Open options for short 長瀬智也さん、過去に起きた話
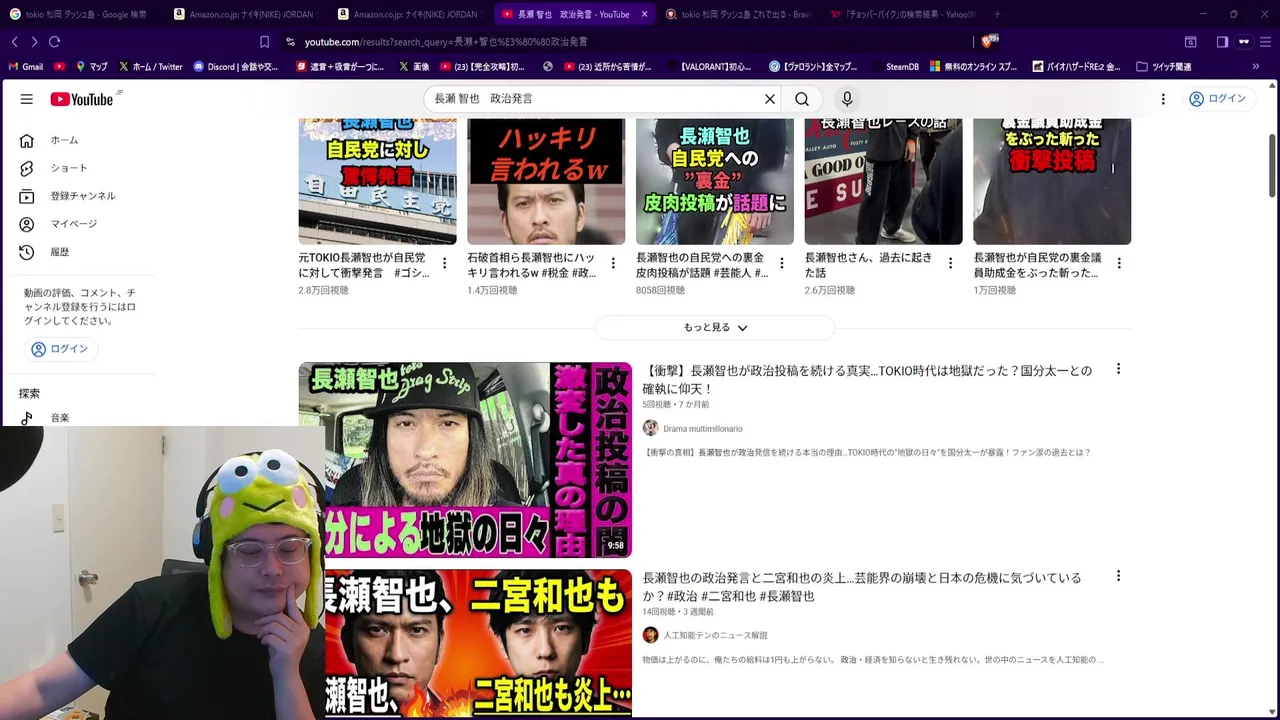This screenshot has width=1280, height=720. pos(950,264)
